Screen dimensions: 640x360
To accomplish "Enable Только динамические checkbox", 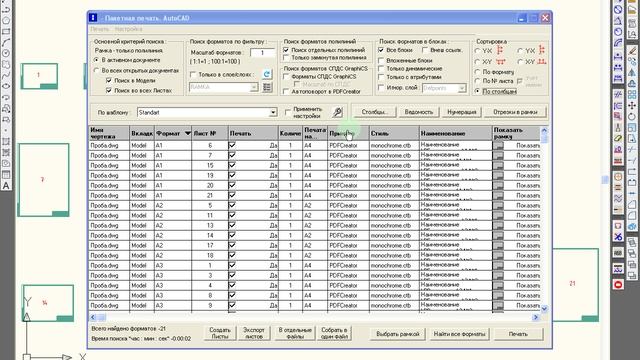I will [x=381, y=69].
